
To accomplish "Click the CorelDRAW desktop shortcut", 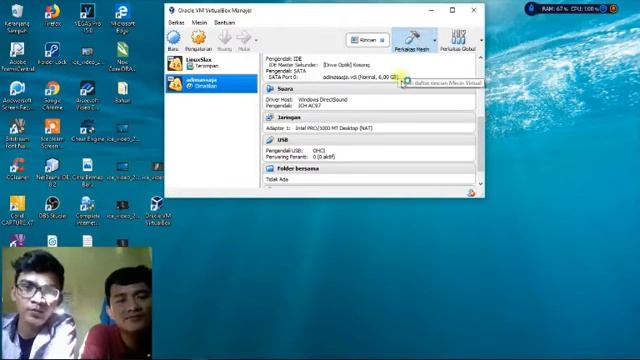I will (x=122, y=57).
